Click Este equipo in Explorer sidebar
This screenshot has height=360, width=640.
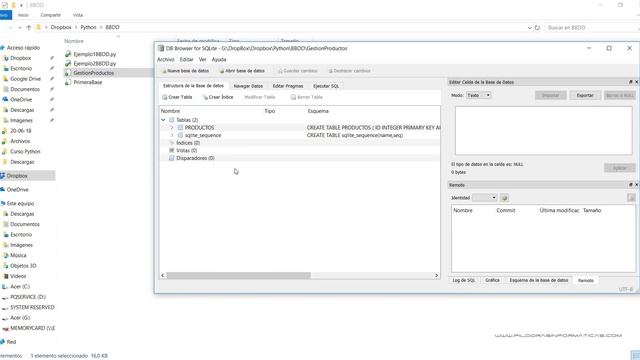pos(20,204)
